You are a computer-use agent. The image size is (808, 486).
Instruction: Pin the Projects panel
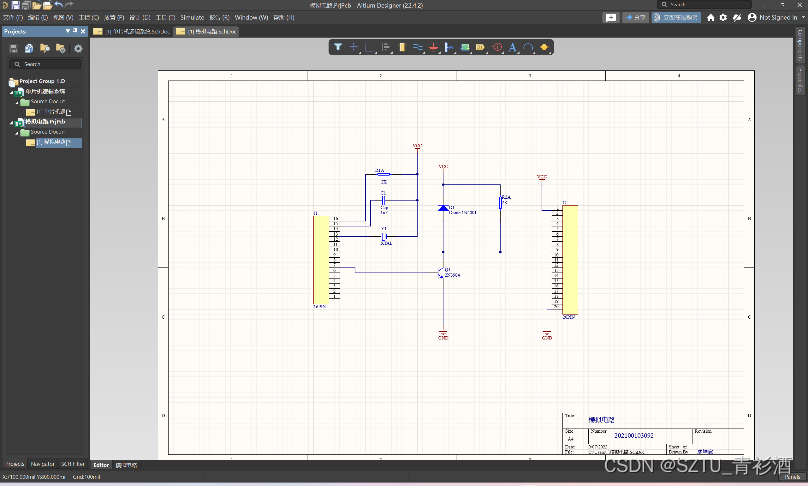pos(75,31)
